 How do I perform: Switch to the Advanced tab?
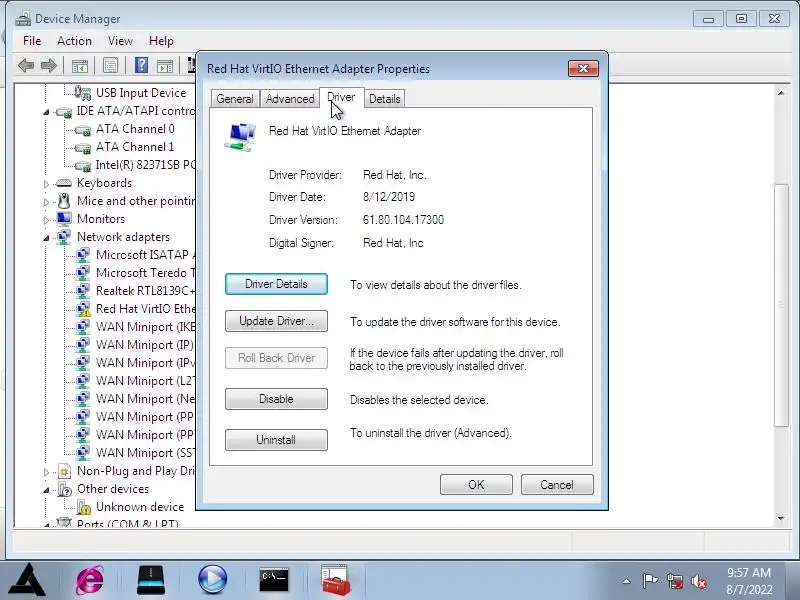(290, 99)
